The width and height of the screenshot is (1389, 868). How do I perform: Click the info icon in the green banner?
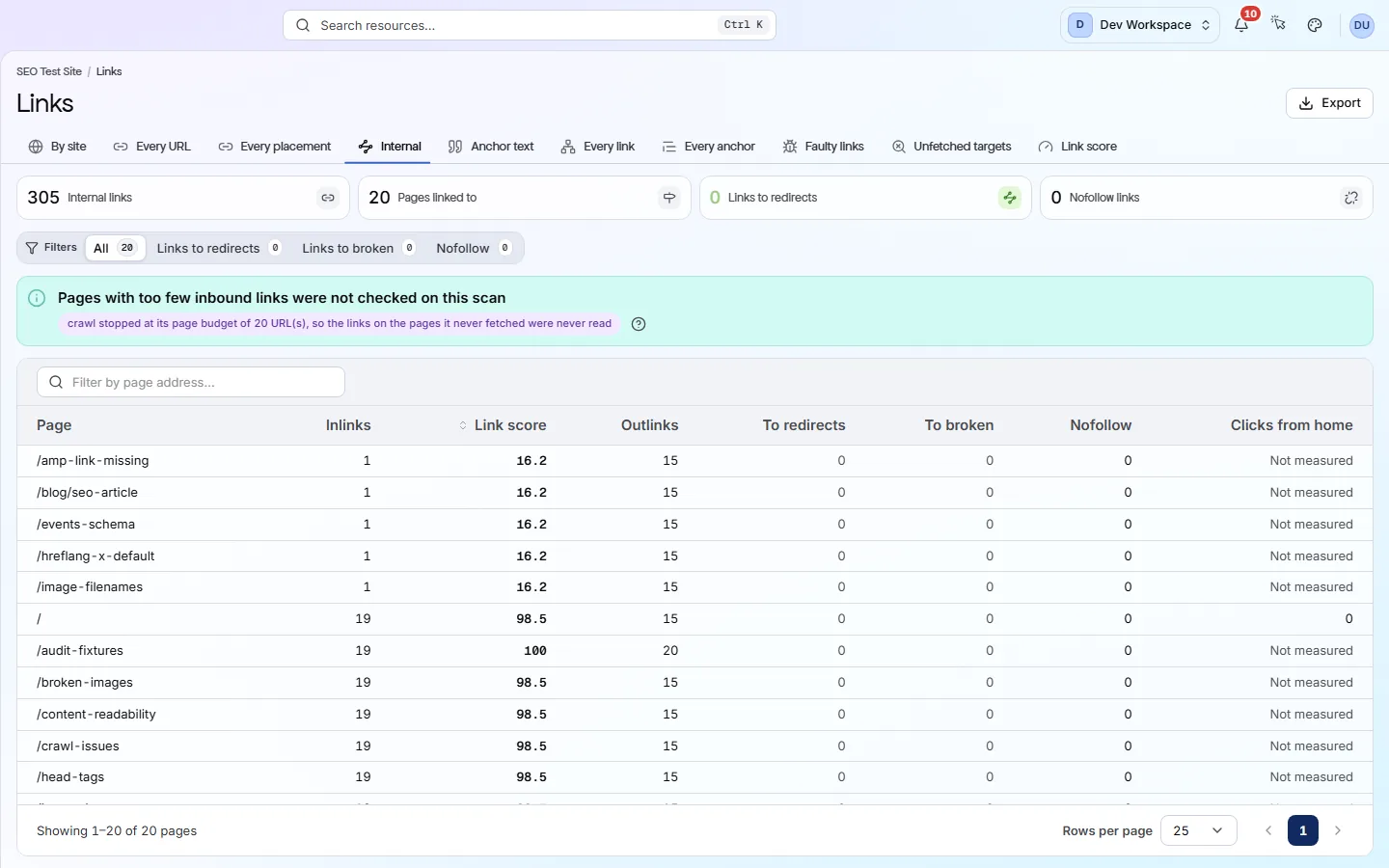[37, 298]
